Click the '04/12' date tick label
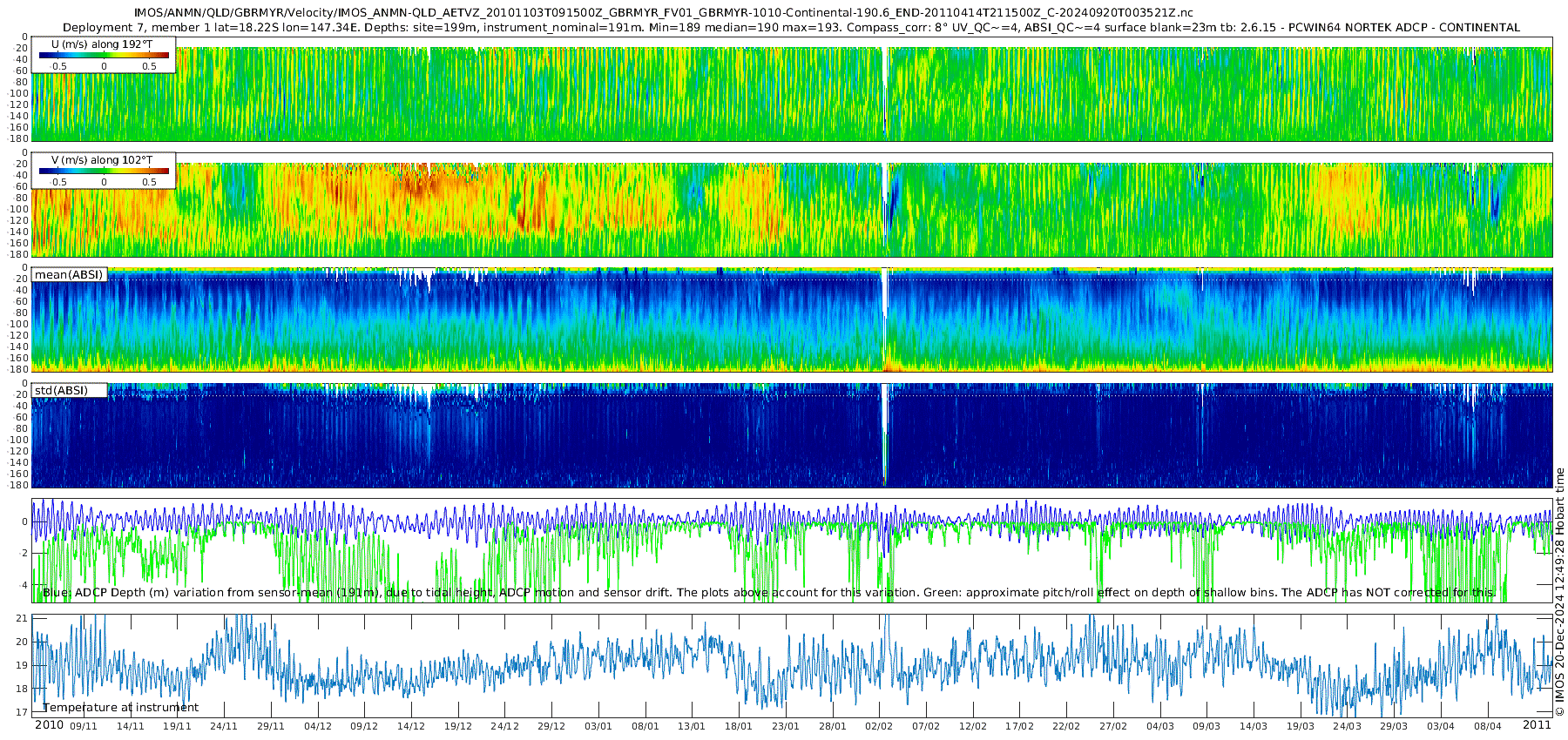1568x740 pixels. 318,726
